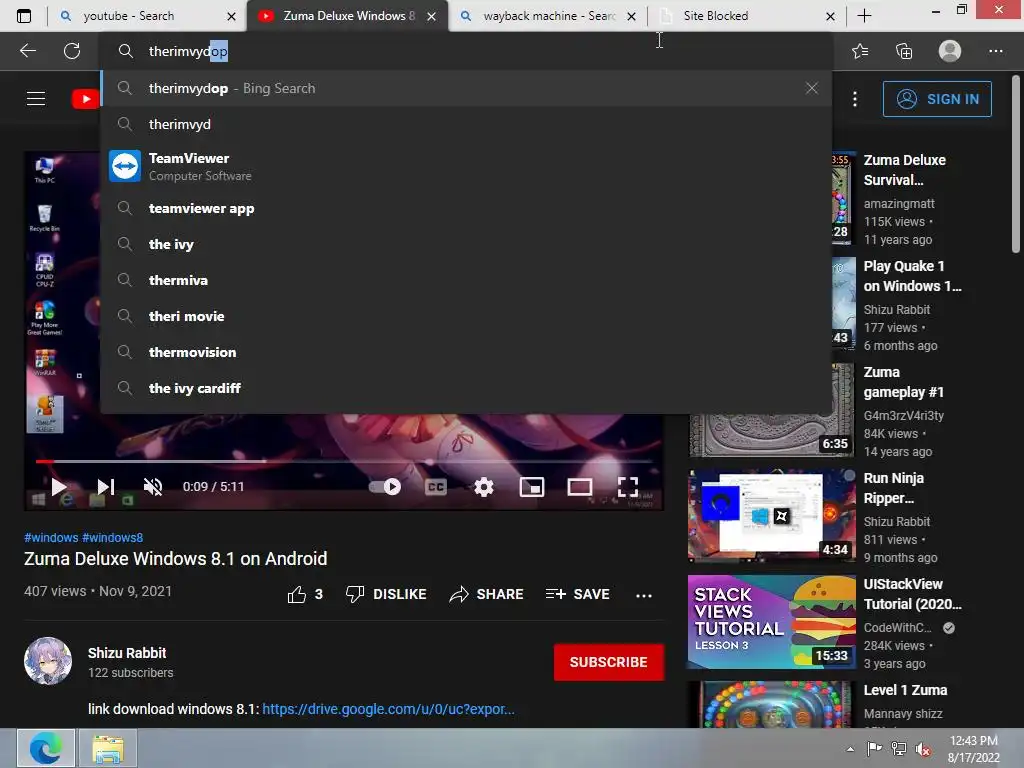The image size is (1024, 768).
Task: Open Shizu Rabbit channel avatar
Action: point(48,661)
